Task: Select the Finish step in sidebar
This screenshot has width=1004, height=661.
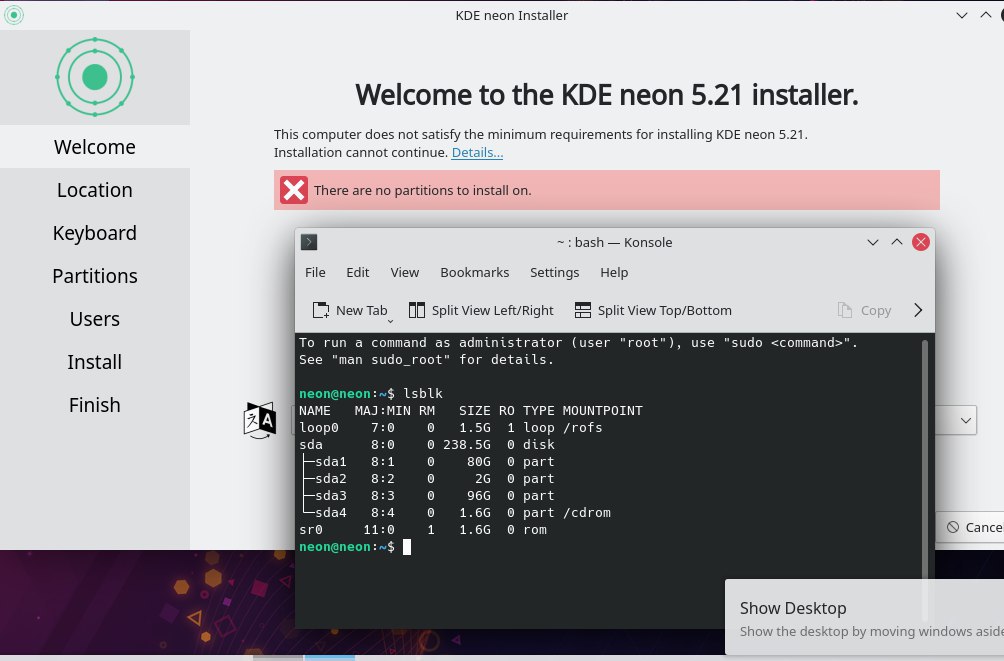Action: pos(95,404)
